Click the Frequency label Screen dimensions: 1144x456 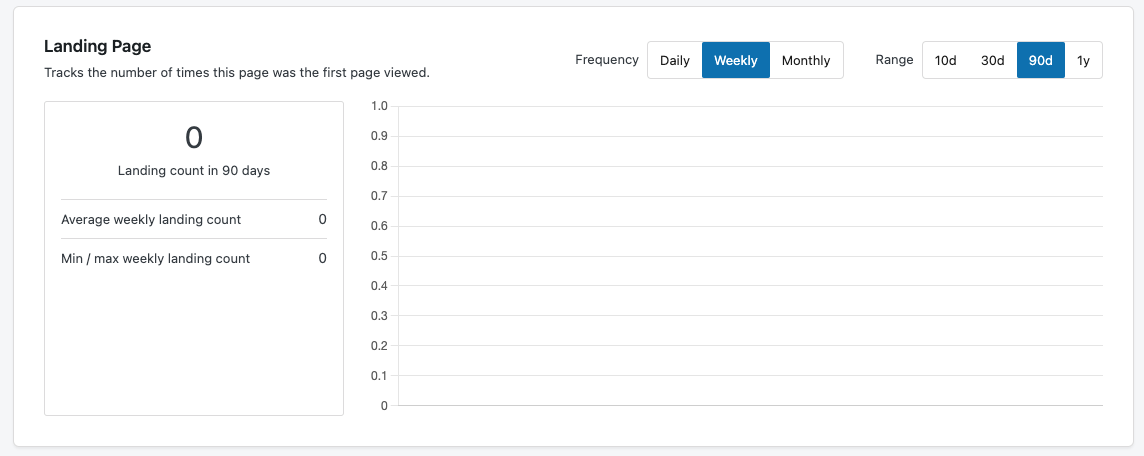coord(607,60)
